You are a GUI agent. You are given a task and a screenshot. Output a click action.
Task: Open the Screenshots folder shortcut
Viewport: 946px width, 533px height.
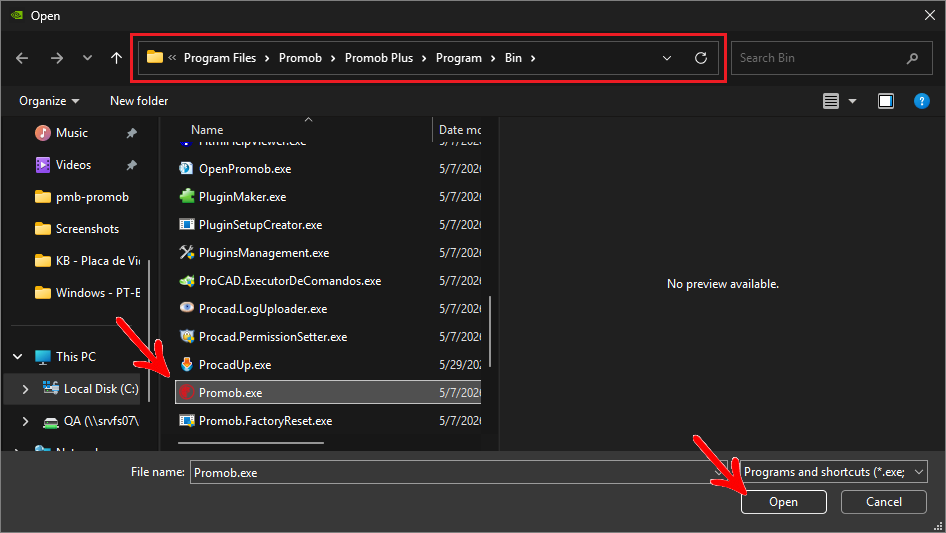pyautogui.click(x=87, y=229)
